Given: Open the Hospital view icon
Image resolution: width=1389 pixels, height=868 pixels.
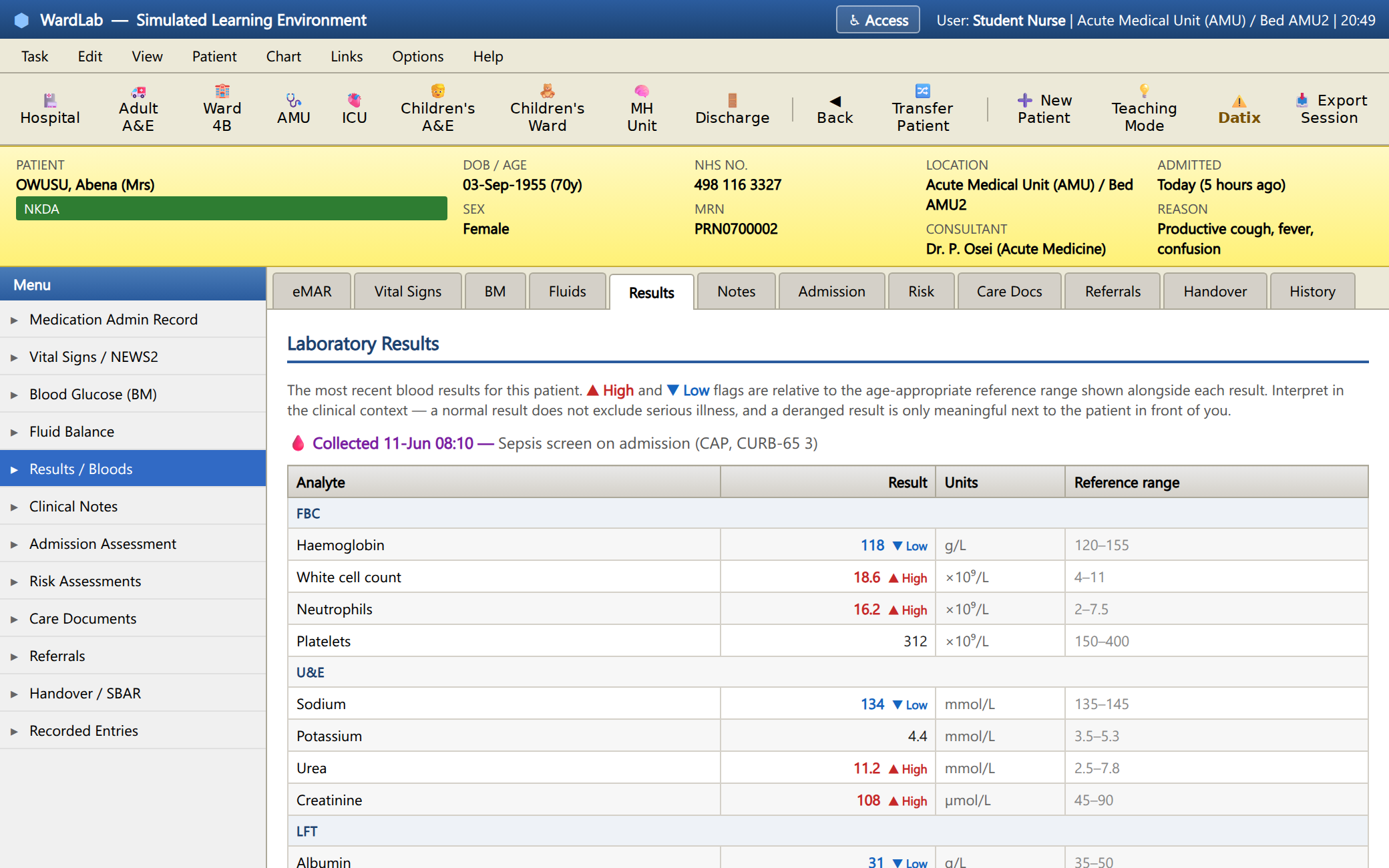Looking at the screenshot, I should (x=50, y=110).
